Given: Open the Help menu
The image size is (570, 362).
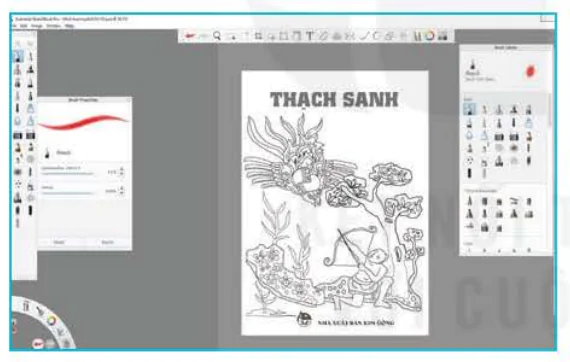Looking at the screenshot, I should click(69, 26).
